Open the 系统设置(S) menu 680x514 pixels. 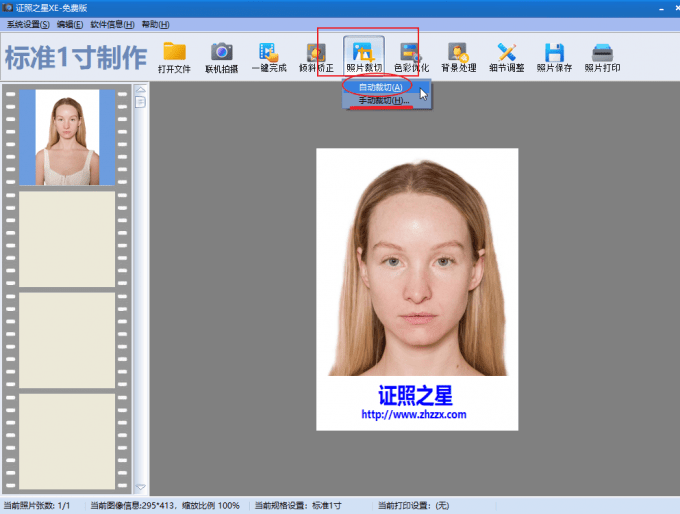coord(28,25)
